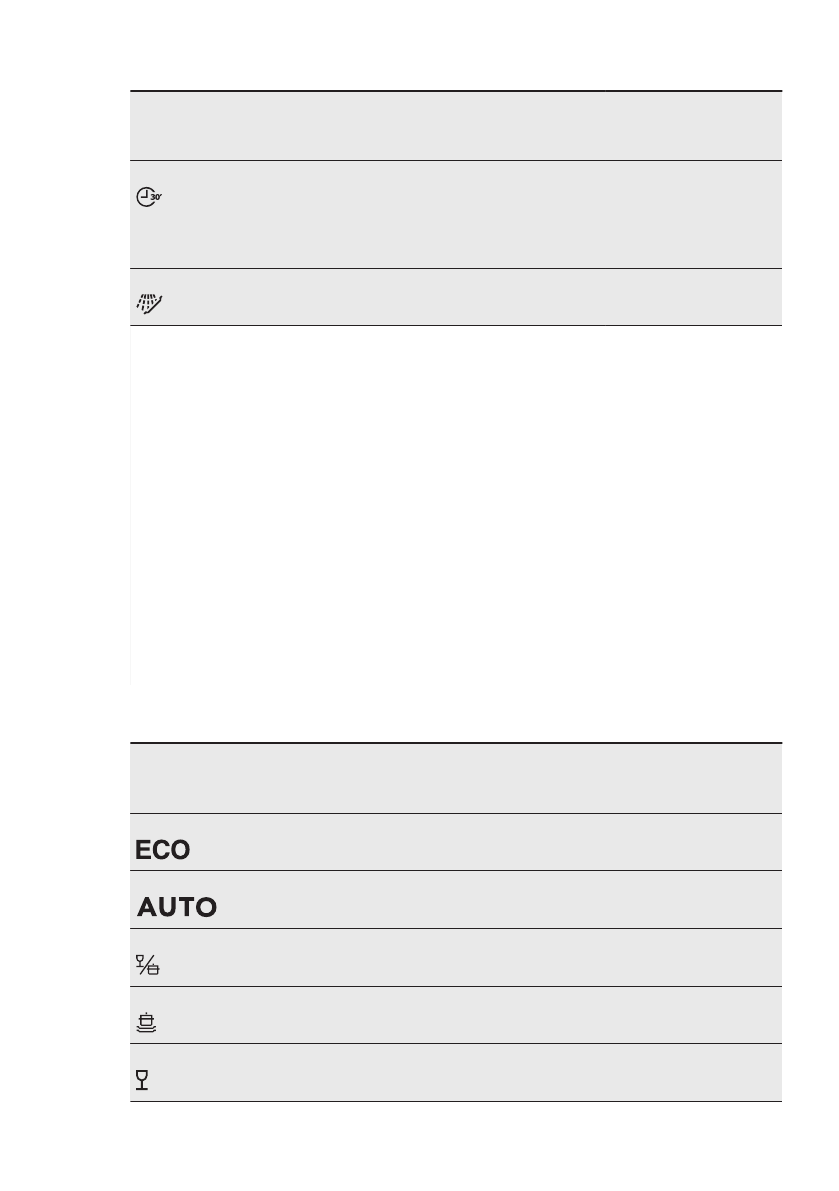The width and height of the screenshot is (839, 1191).
Task: Select the pot on plates icon
Action: [x=148, y=1024]
